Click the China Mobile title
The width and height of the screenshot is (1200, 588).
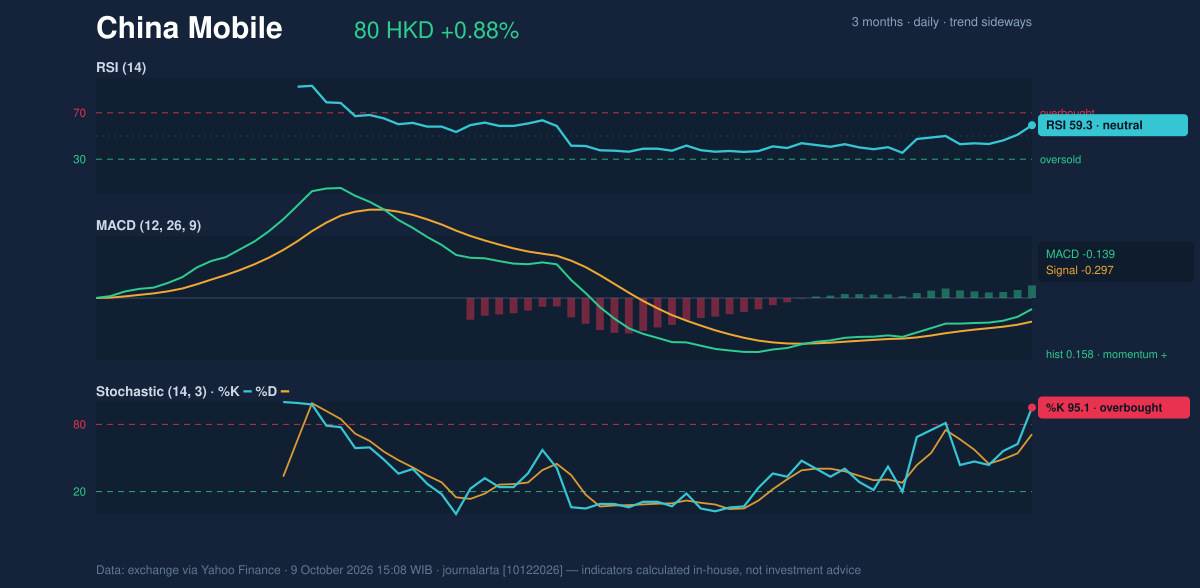coord(189,29)
